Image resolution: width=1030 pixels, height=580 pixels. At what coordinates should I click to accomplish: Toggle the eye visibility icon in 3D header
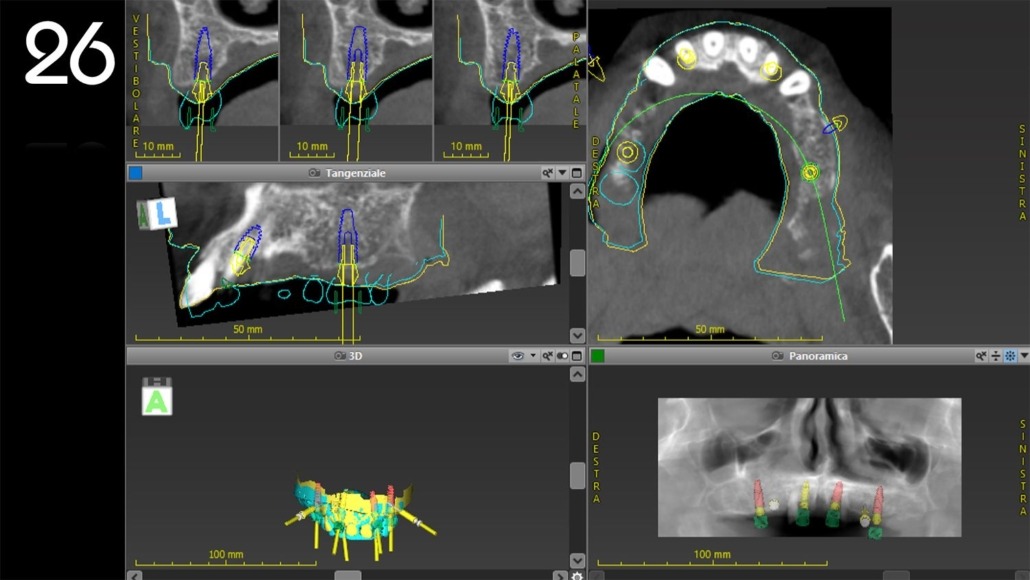tap(517, 356)
